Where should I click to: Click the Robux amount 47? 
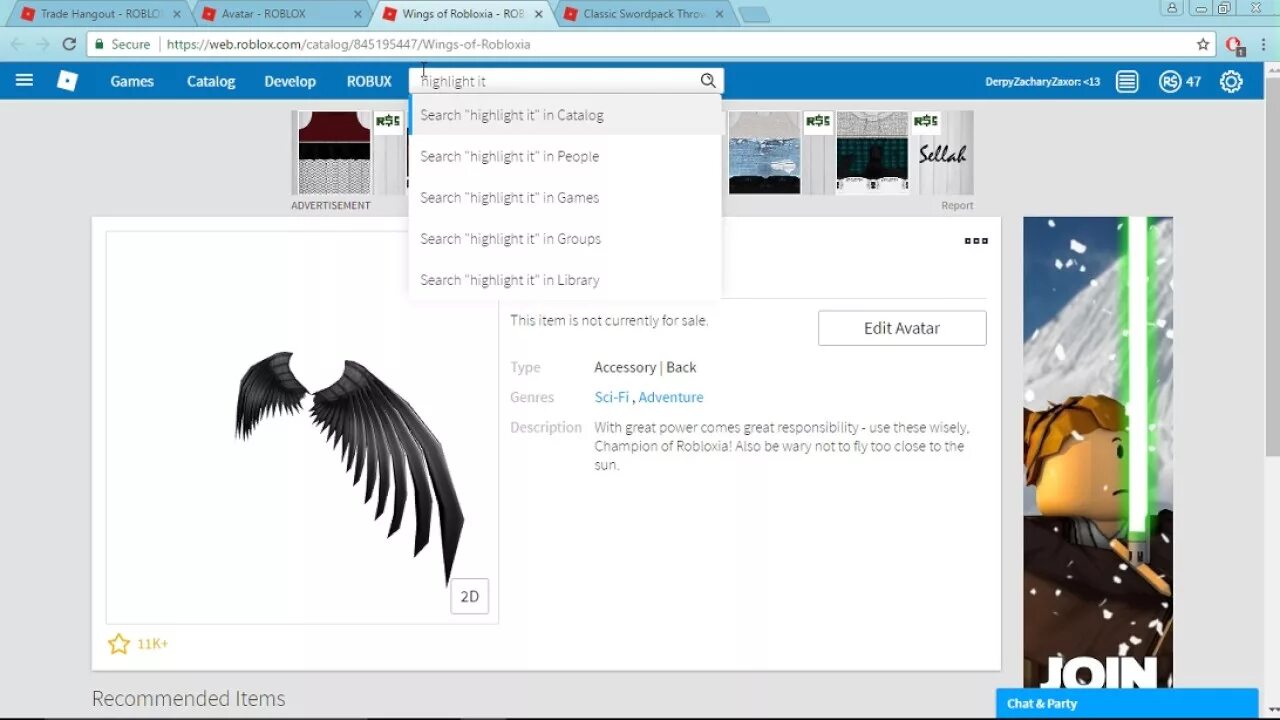[1193, 82]
